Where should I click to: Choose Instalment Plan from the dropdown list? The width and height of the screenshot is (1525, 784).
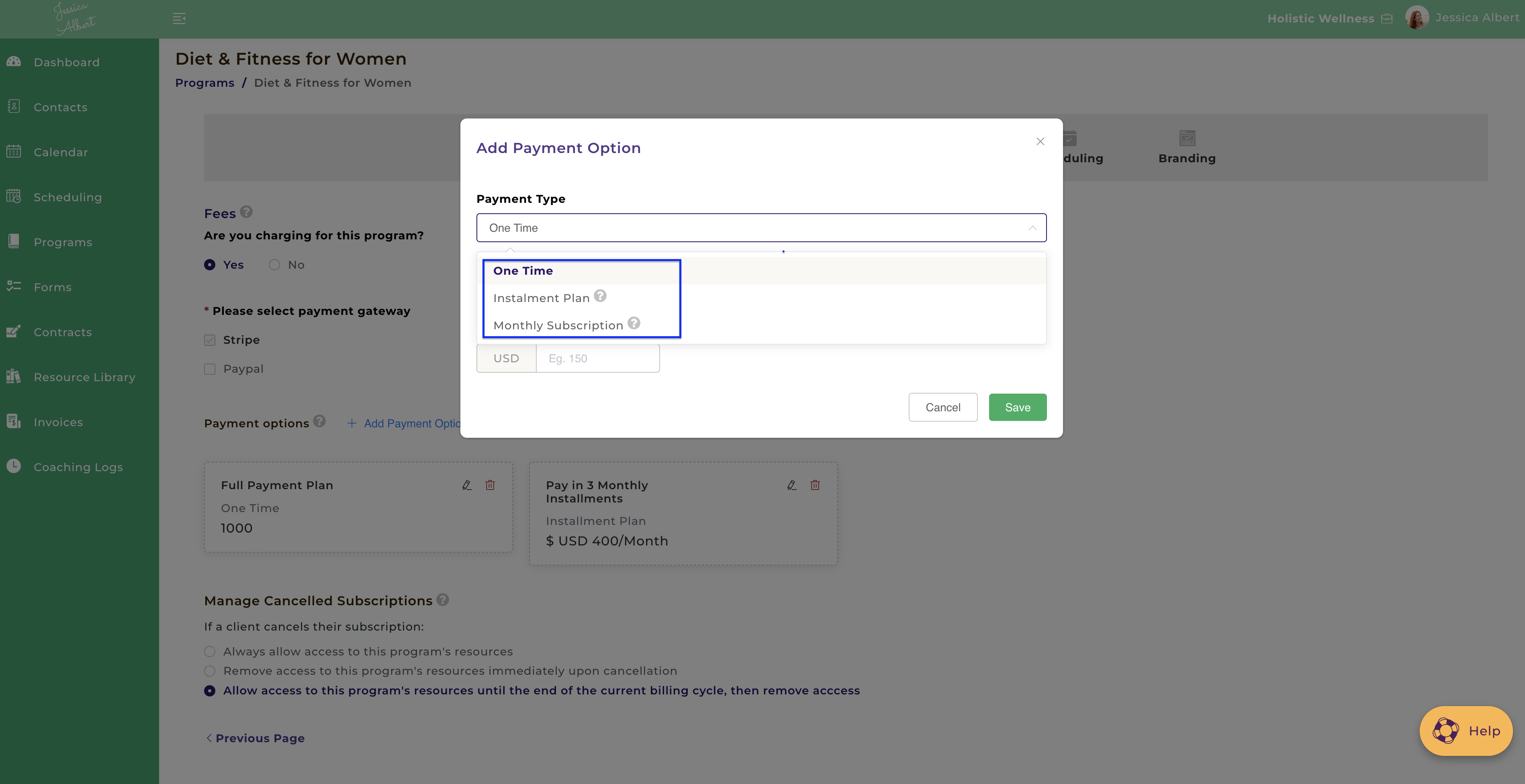[x=761, y=298]
